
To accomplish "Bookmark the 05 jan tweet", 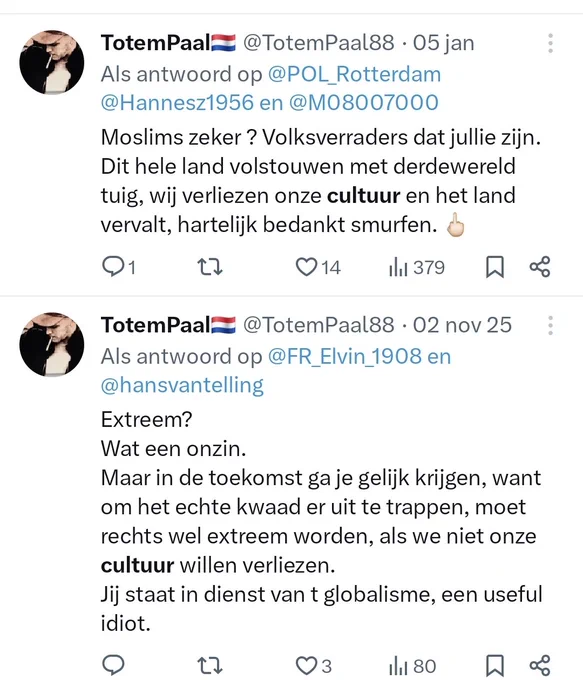I will click(x=495, y=267).
